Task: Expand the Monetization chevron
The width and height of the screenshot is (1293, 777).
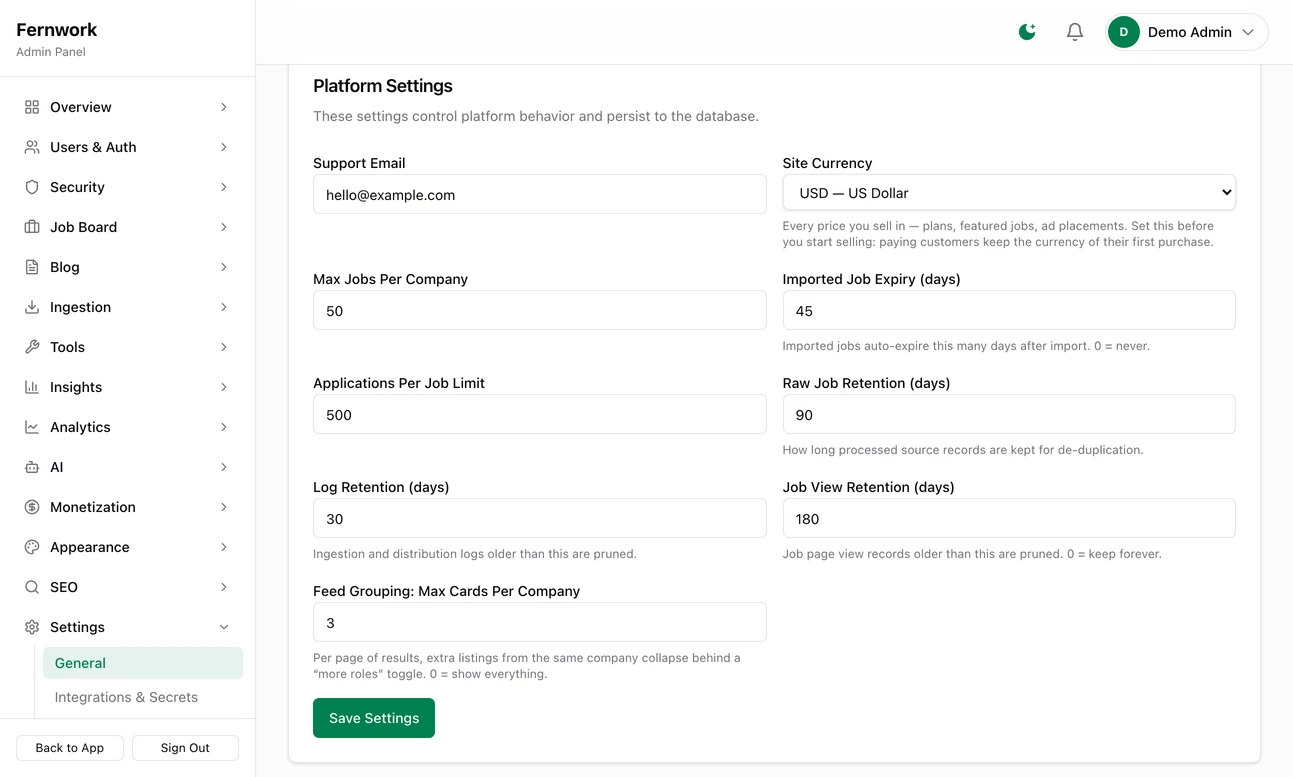Action: point(224,507)
